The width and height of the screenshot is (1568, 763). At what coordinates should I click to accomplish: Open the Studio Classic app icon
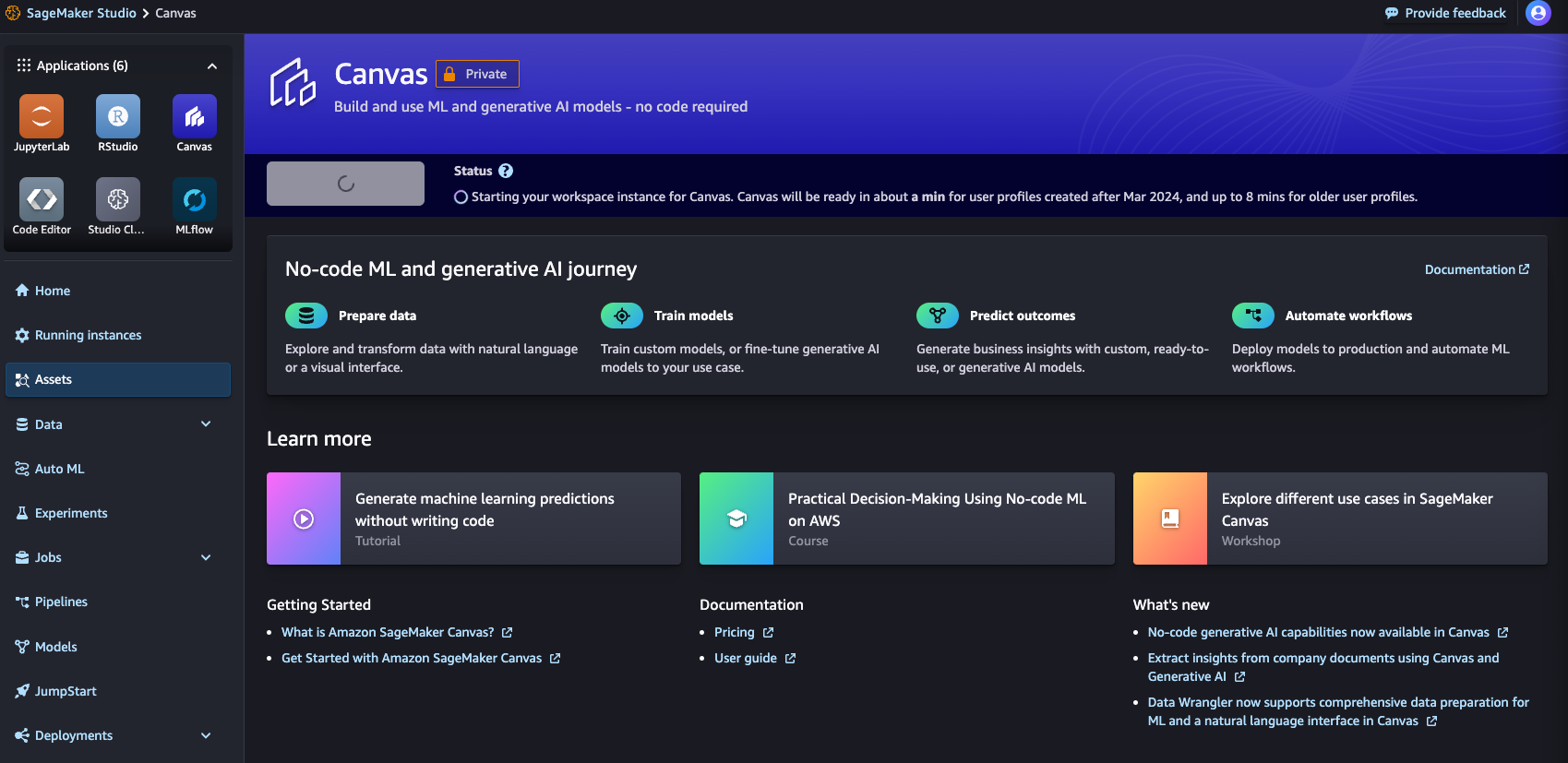(x=118, y=199)
